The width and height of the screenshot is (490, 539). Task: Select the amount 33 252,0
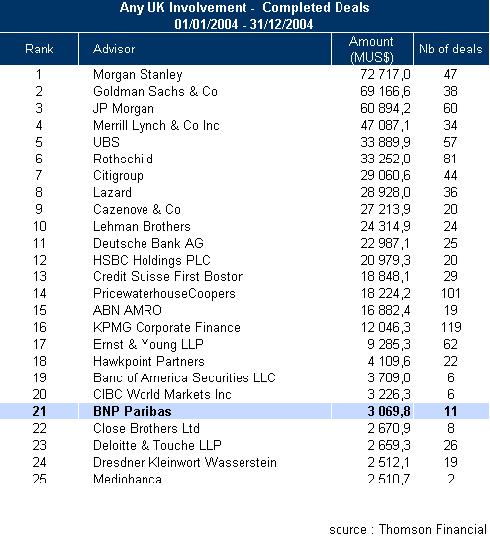(385, 159)
